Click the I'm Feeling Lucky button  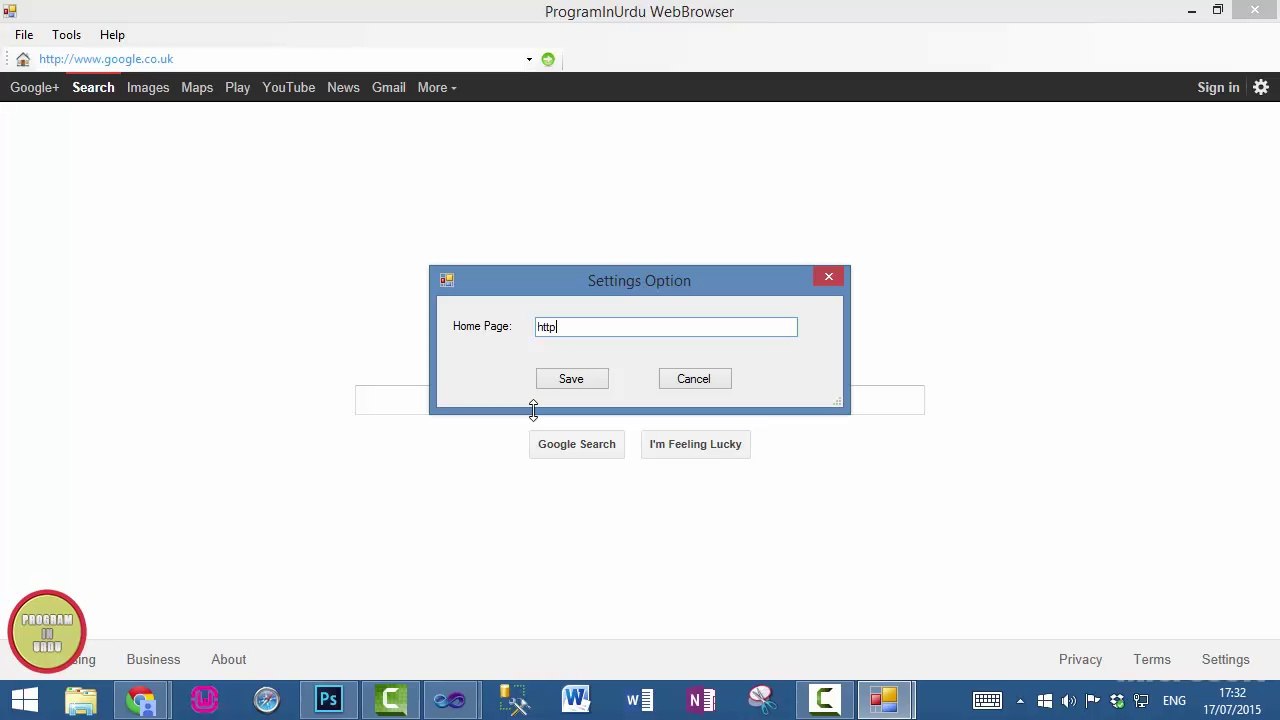[x=696, y=444]
